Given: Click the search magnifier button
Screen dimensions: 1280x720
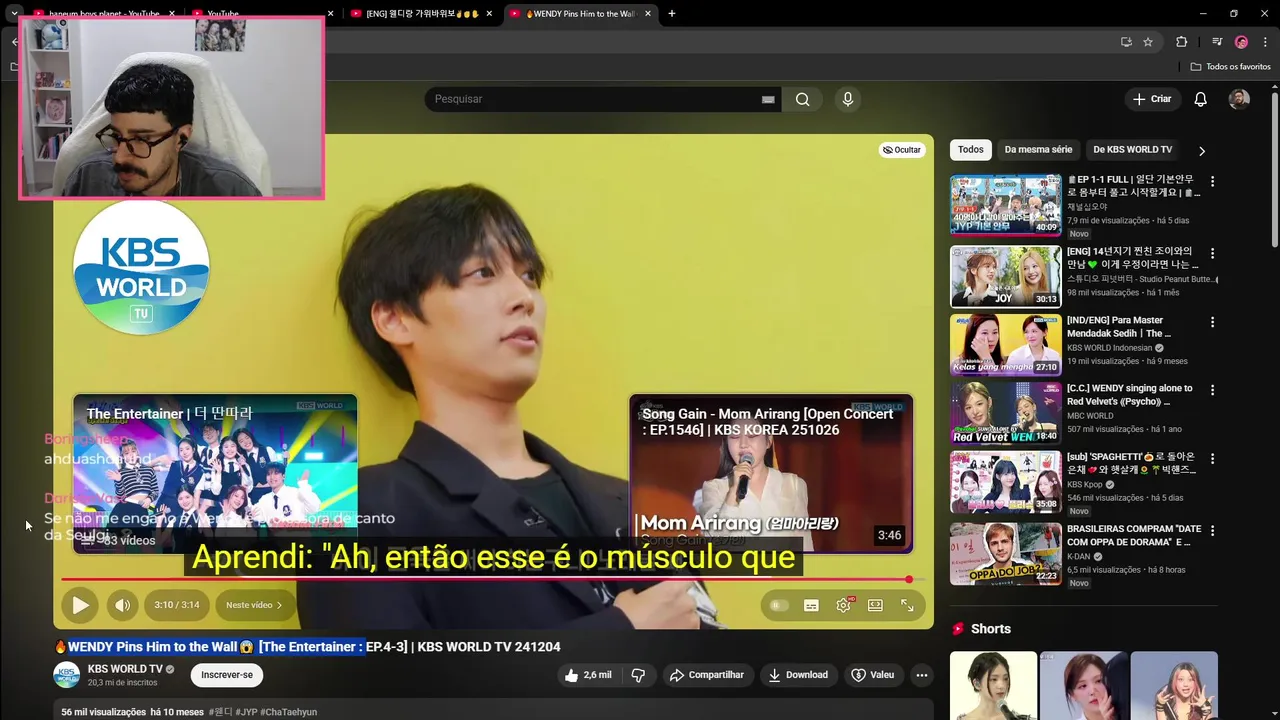Looking at the screenshot, I should click(802, 99).
